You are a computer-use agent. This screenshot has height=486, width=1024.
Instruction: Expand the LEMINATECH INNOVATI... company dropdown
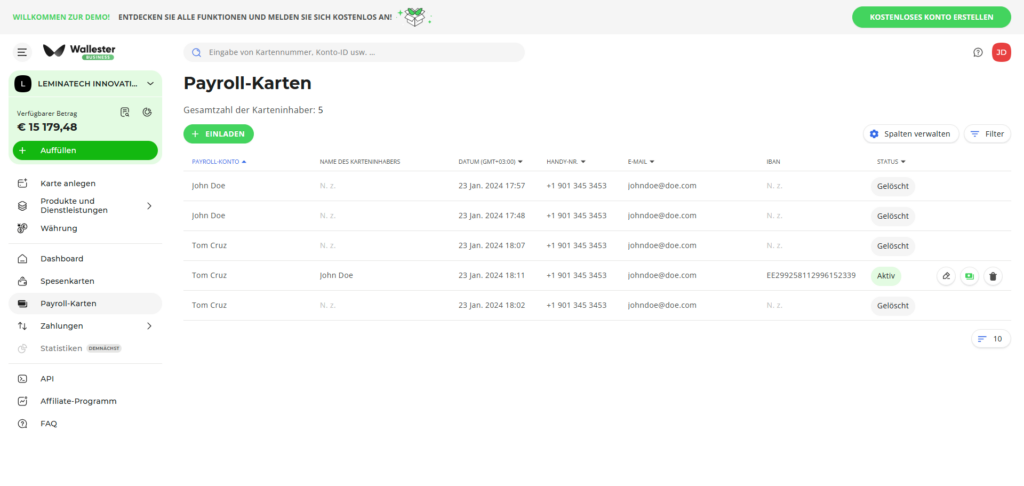tap(150, 84)
